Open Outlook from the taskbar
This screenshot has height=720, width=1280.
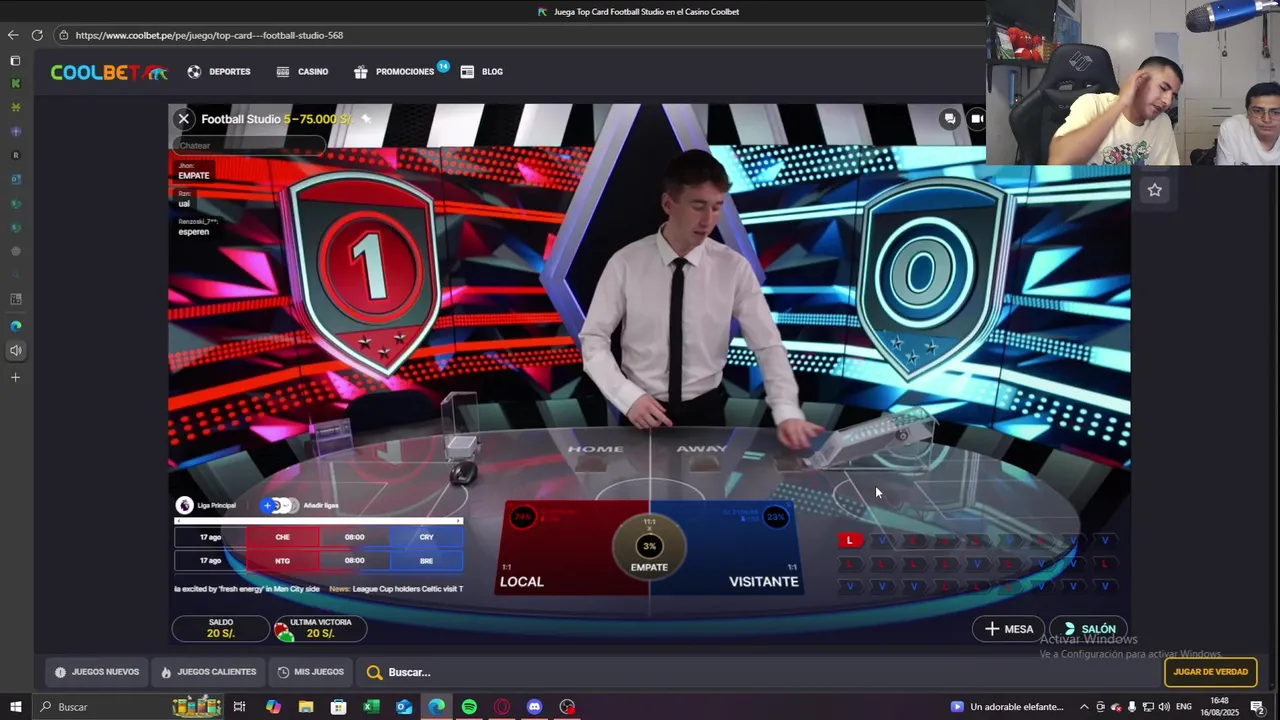404,707
